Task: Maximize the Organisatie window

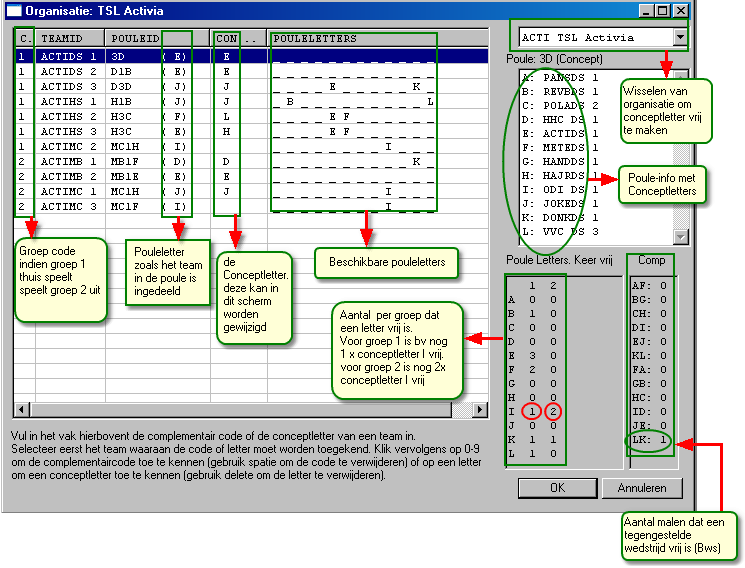Action: pyautogui.click(x=662, y=10)
